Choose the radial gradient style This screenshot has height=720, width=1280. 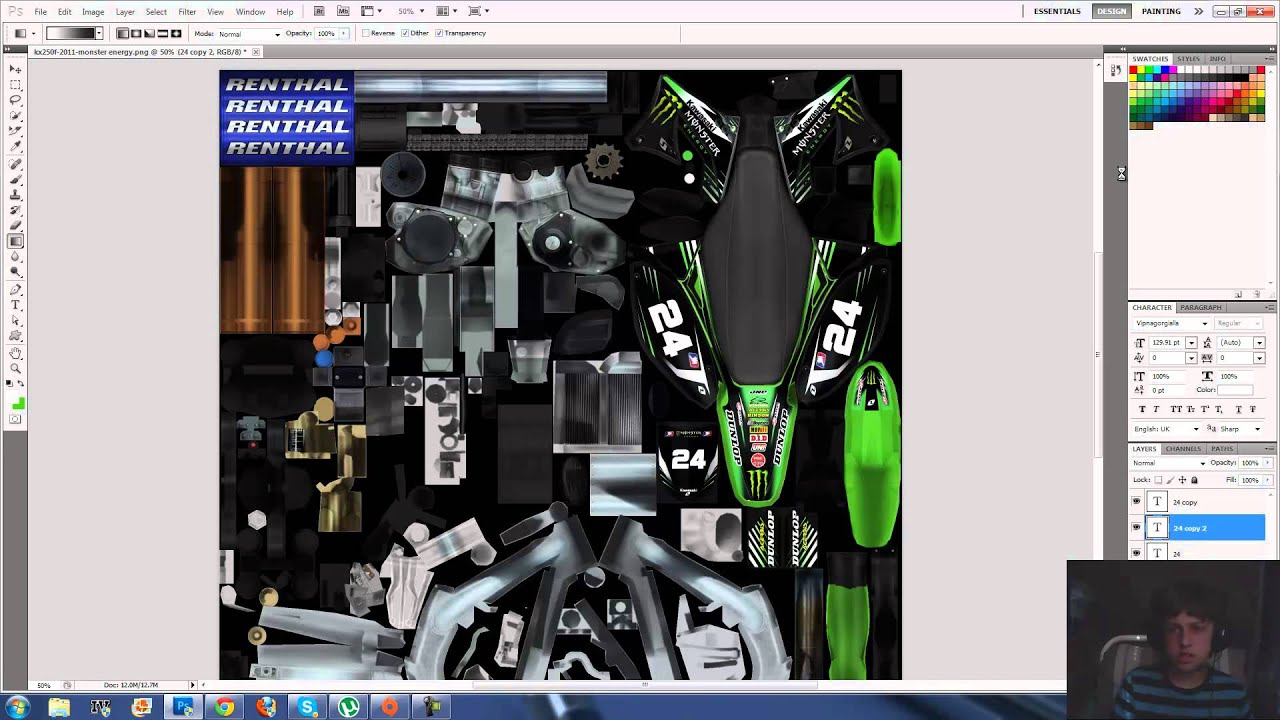(137, 33)
